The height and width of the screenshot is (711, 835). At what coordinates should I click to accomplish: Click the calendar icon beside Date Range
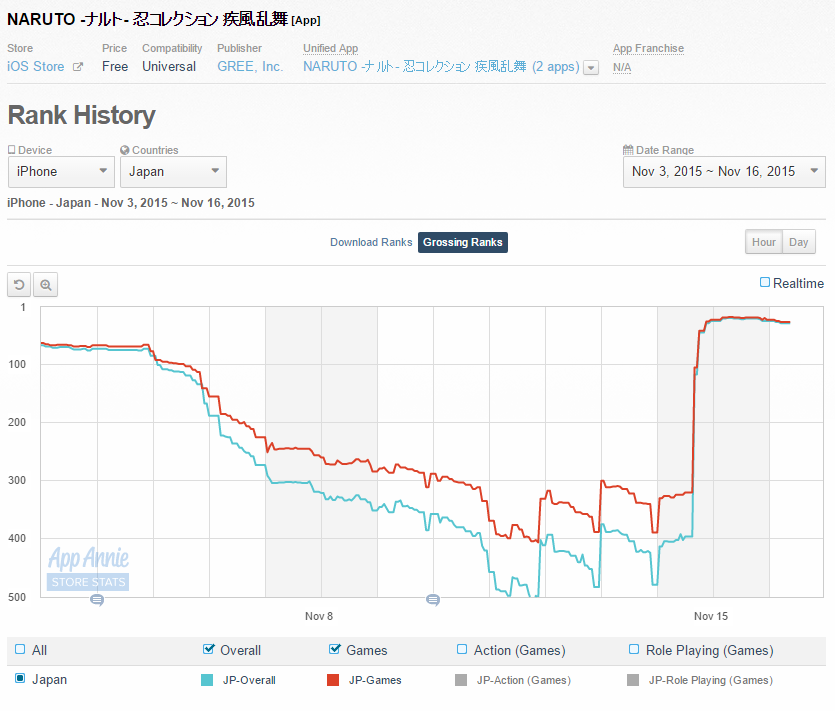click(x=628, y=150)
